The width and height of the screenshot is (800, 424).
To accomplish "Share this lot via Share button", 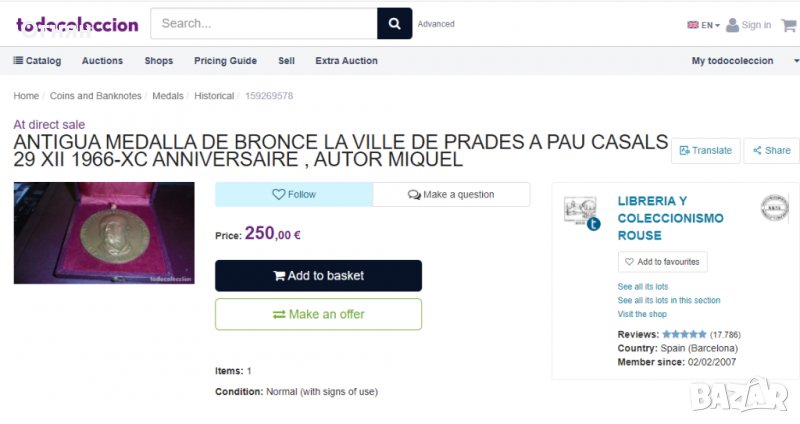I will (x=770, y=150).
